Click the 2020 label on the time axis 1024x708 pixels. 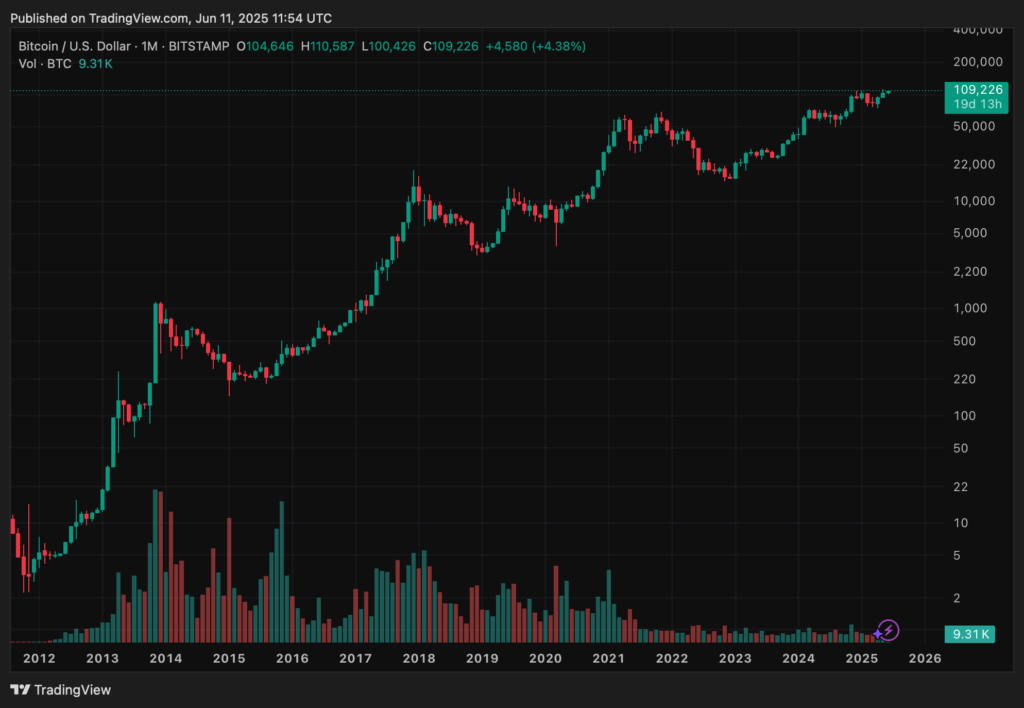545,658
